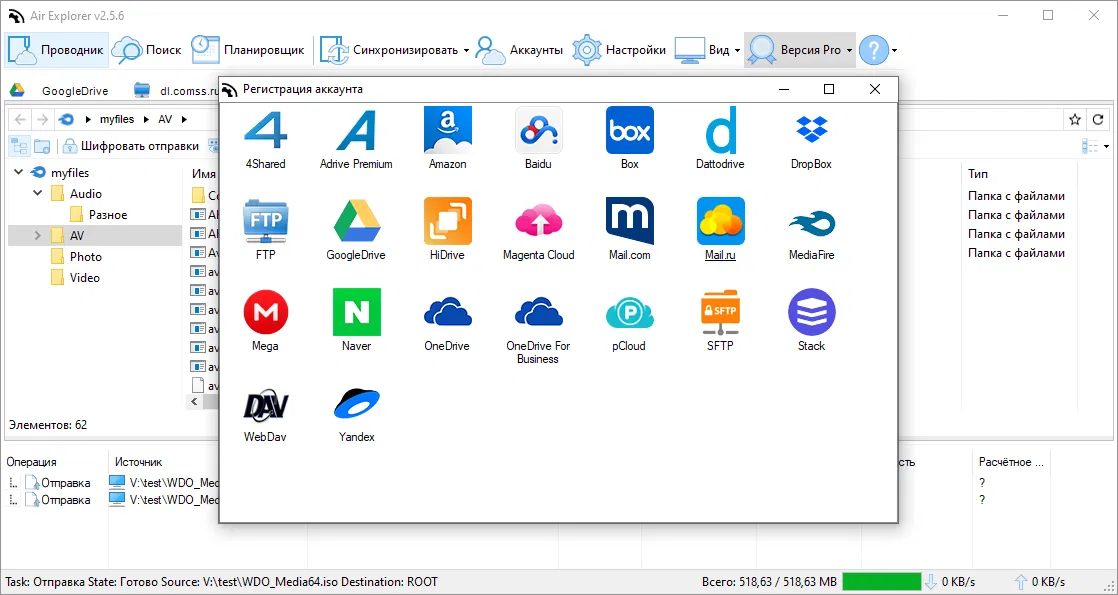The height and width of the screenshot is (595, 1118).
Task: Choose the OneDrive icon
Action: point(447,312)
